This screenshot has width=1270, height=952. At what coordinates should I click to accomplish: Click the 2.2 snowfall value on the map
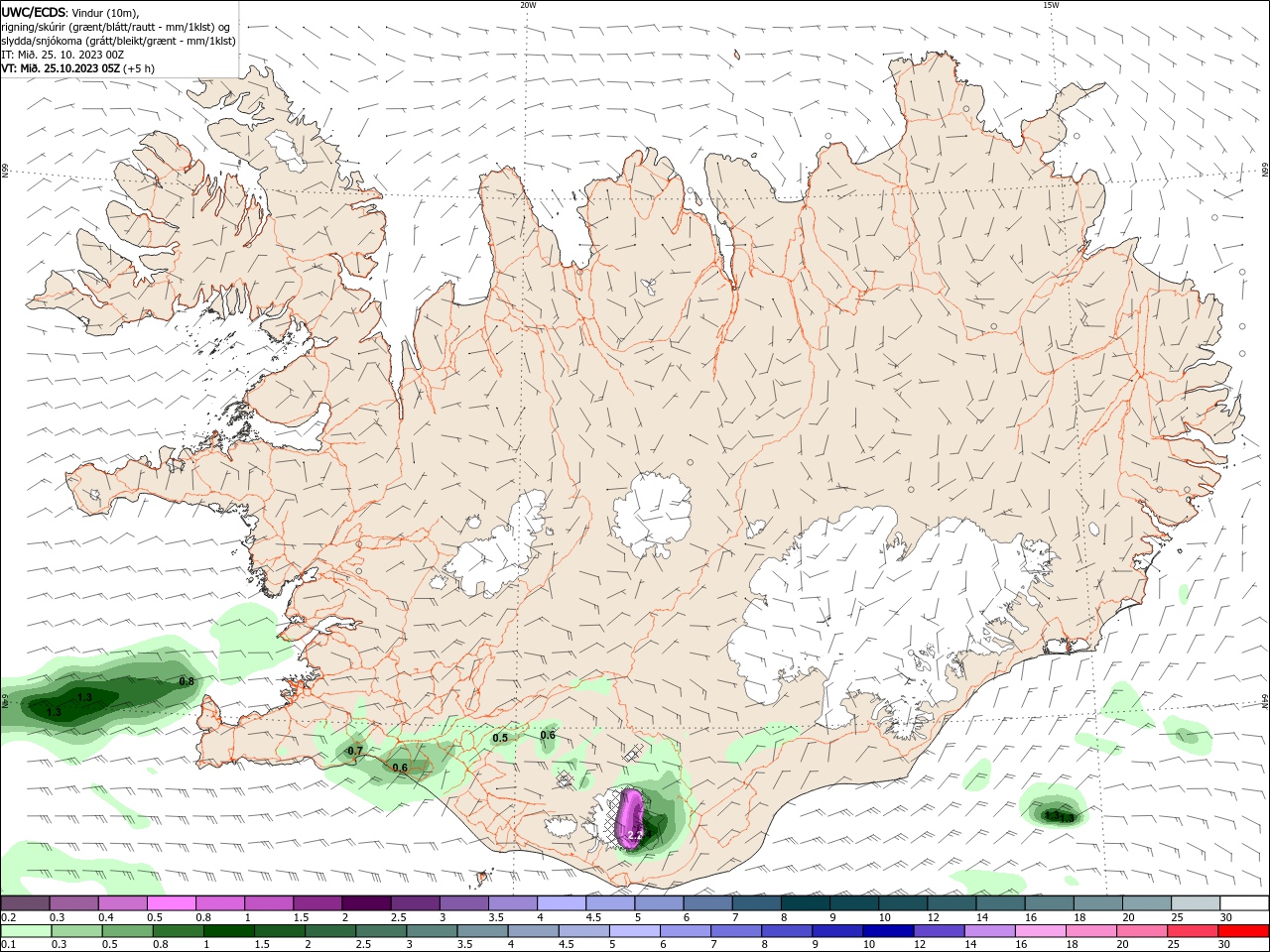(x=636, y=836)
